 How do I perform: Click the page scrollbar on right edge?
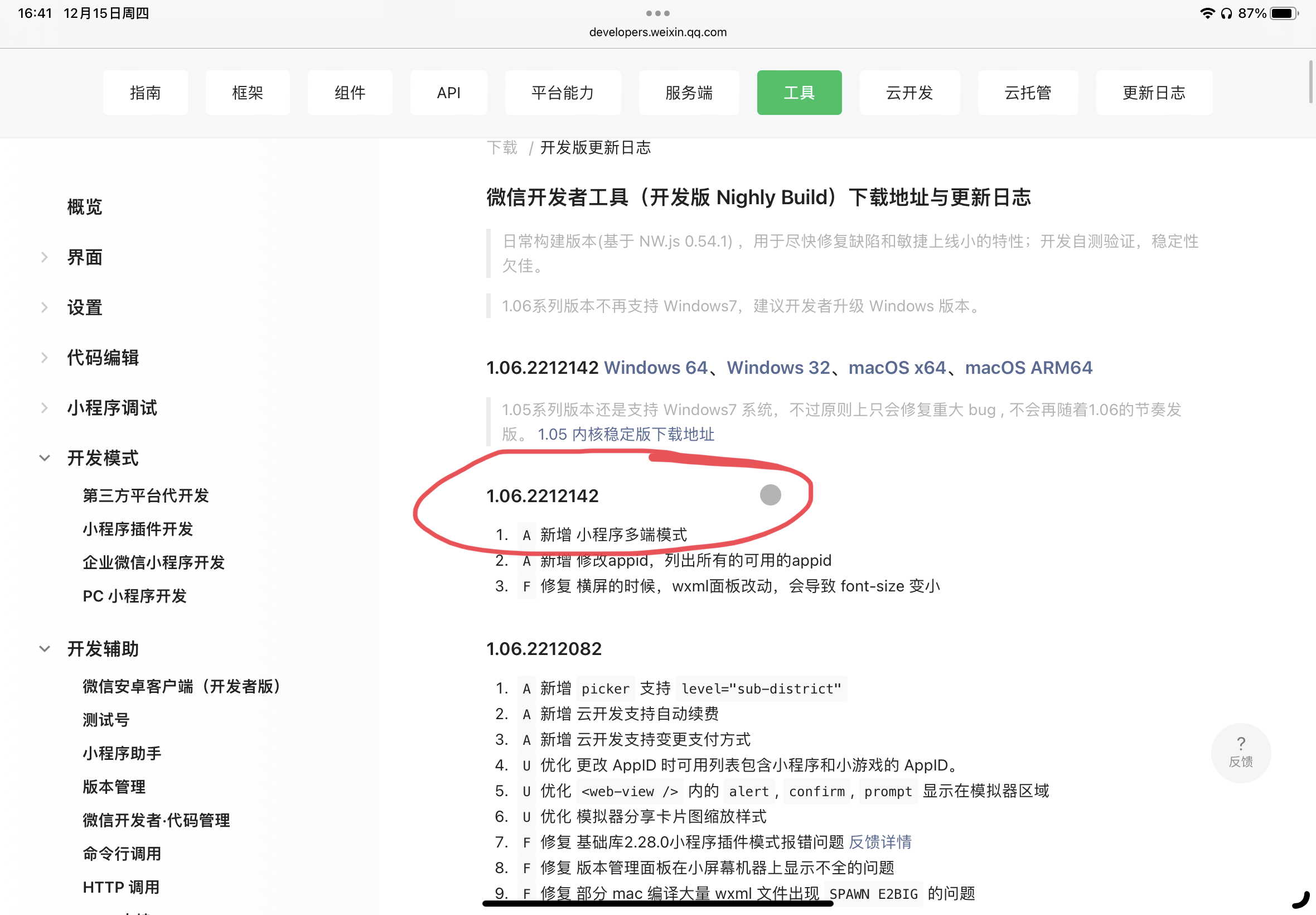coord(1310,81)
